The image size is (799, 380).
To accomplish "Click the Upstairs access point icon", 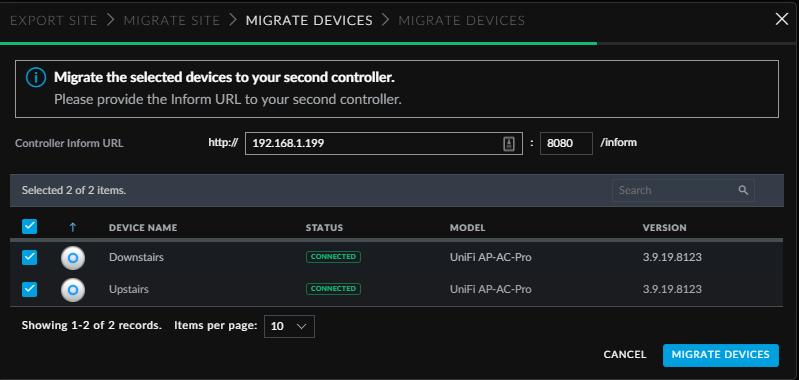I will pos(73,290).
